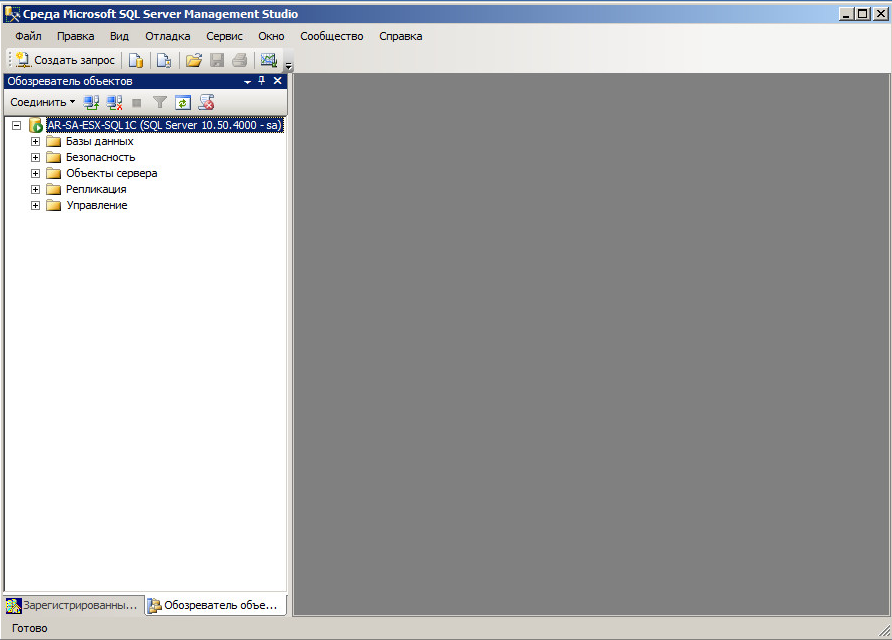Maximize the Management Studio window
The height and width of the screenshot is (640, 892).
click(x=862, y=14)
